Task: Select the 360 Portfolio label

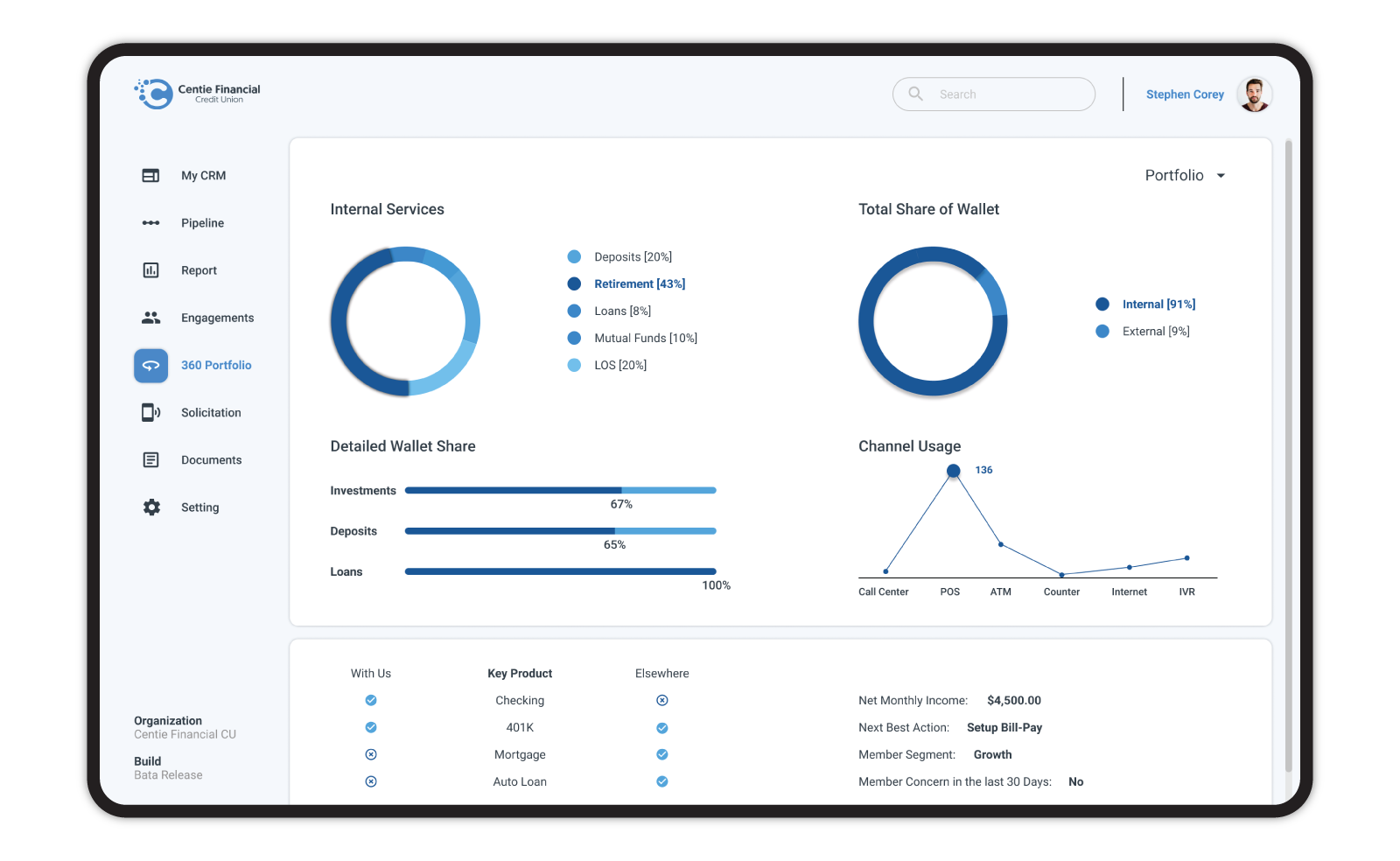Action: 216,365
